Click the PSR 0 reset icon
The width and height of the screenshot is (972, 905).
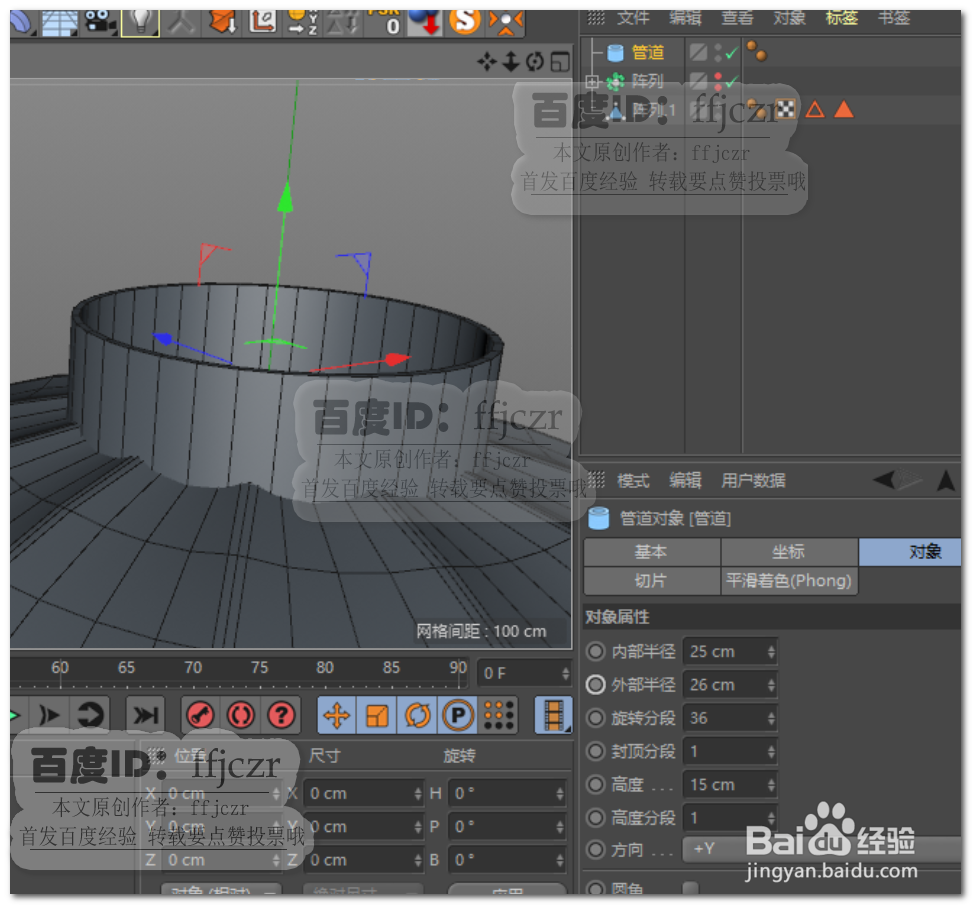(x=384, y=22)
